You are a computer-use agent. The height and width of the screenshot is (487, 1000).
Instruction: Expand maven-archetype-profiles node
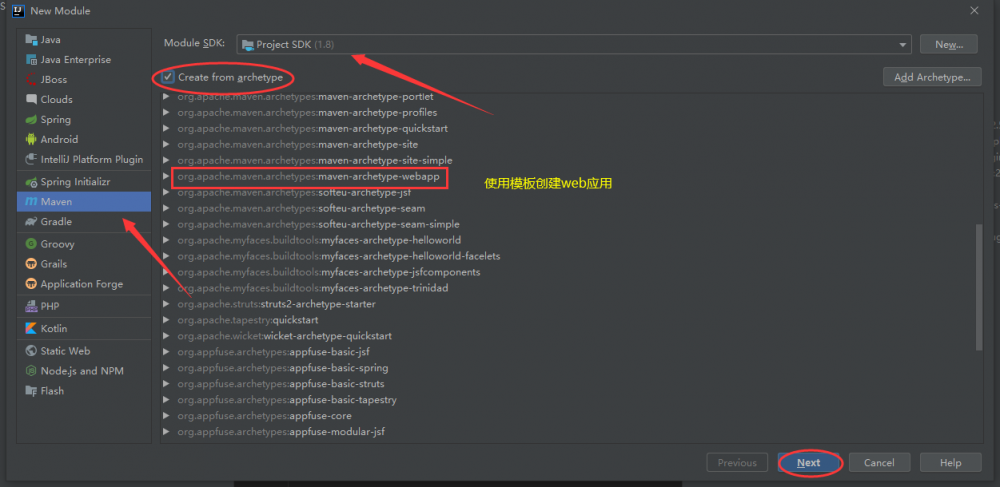(166, 112)
